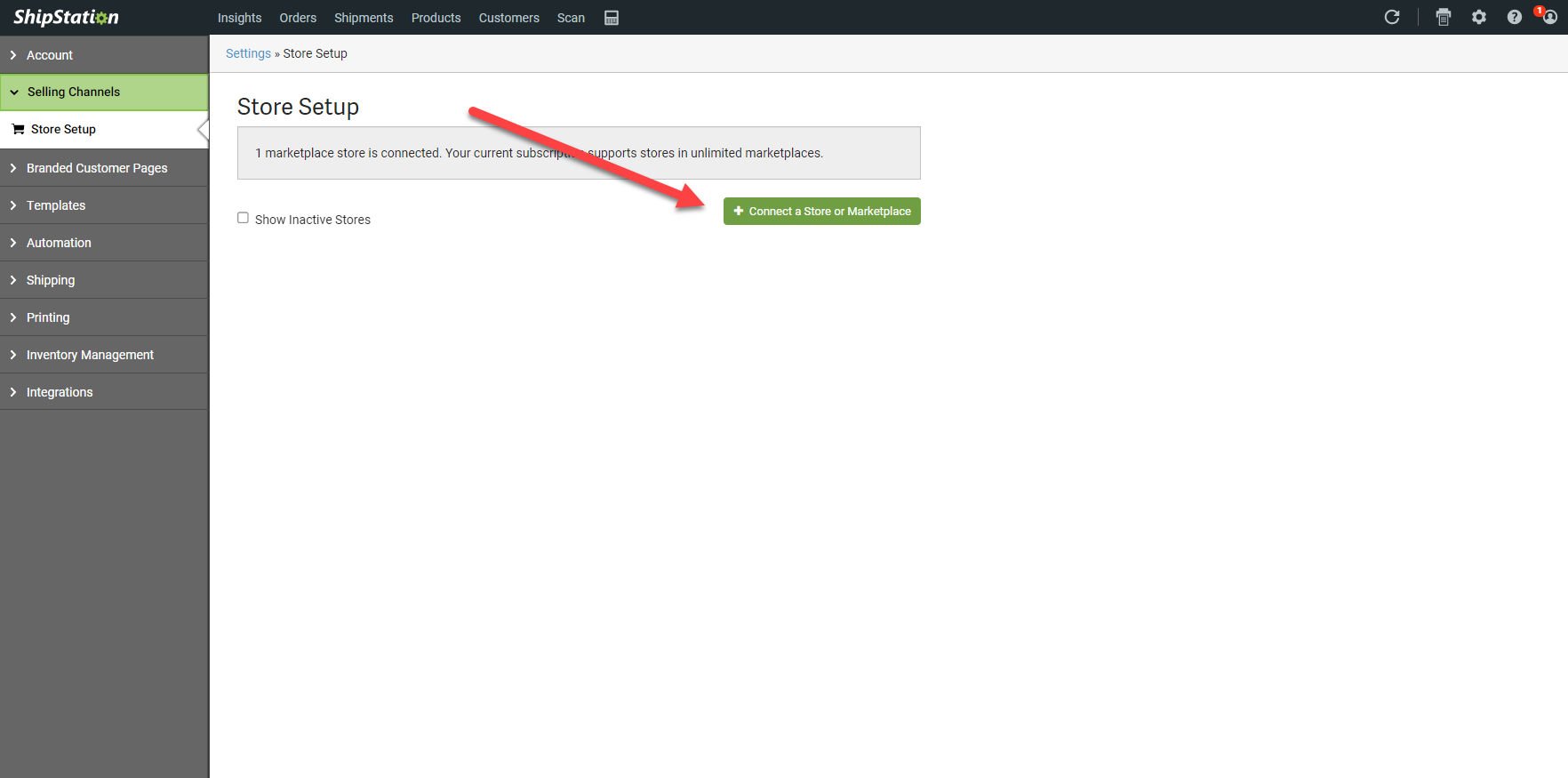
Task: Select Store Setup in the sidebar
Action: 104,129
